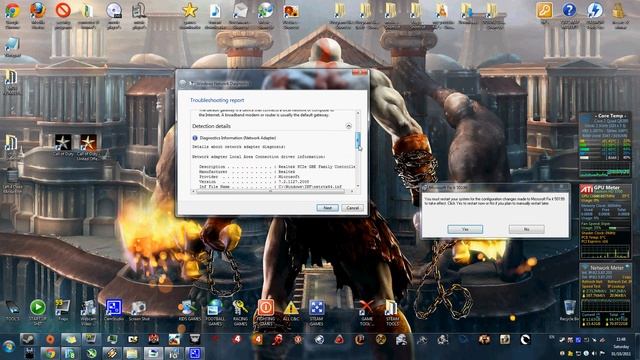Select the Webcam Video desktop shortcut

pos(88,308)
